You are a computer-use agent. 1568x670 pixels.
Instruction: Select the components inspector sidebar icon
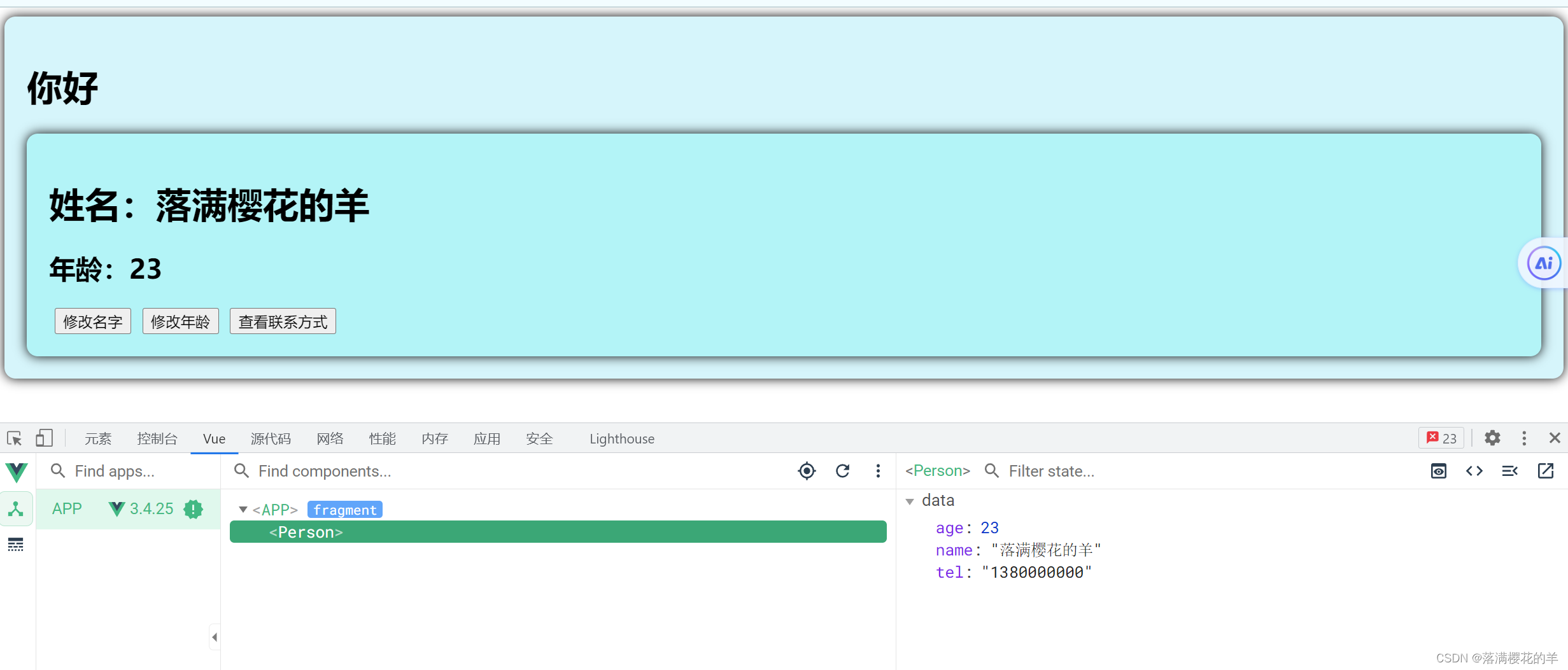click(16, 509)
